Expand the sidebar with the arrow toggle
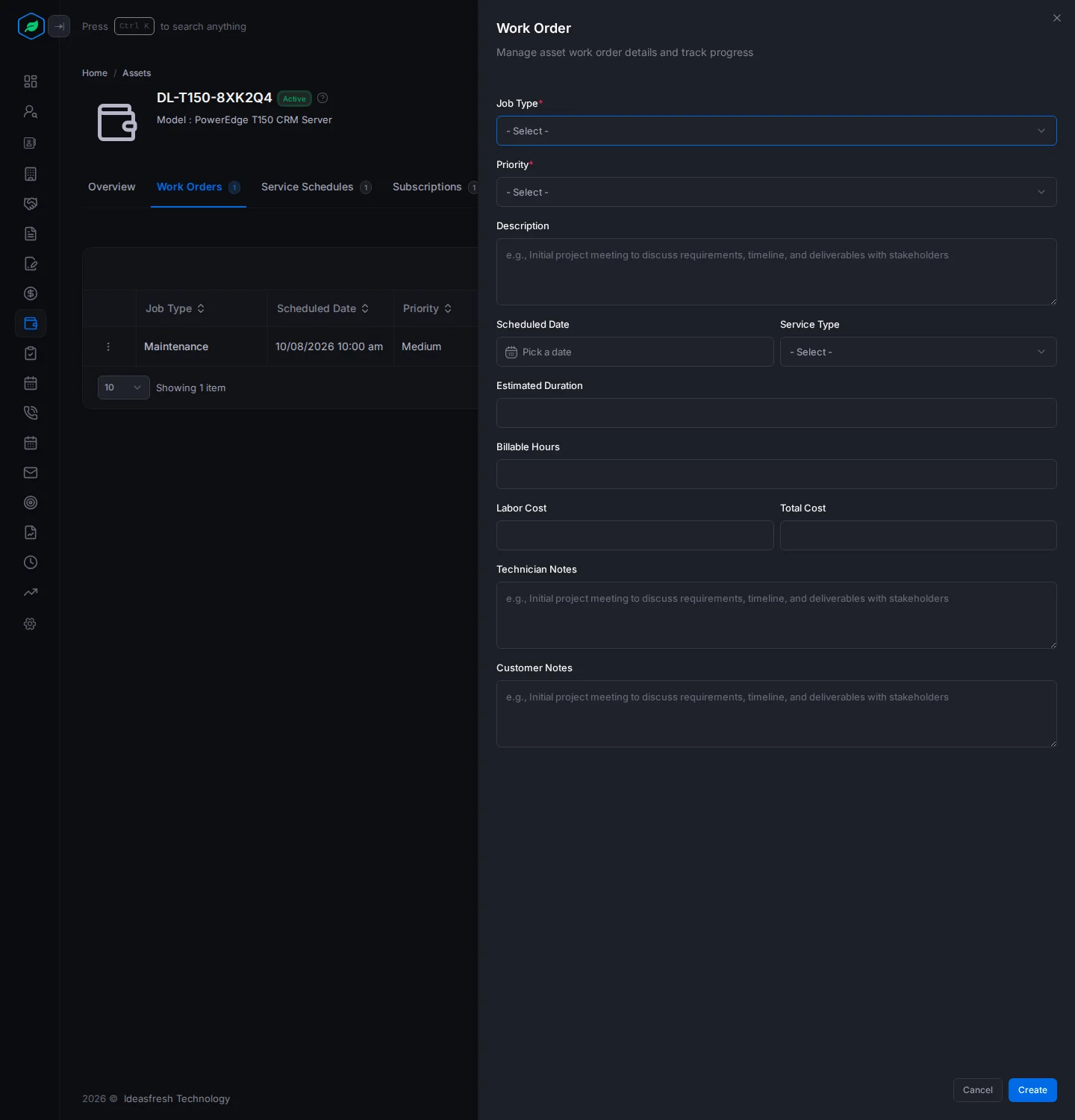Viewport: 1075px width, 1120px height. 59,26
